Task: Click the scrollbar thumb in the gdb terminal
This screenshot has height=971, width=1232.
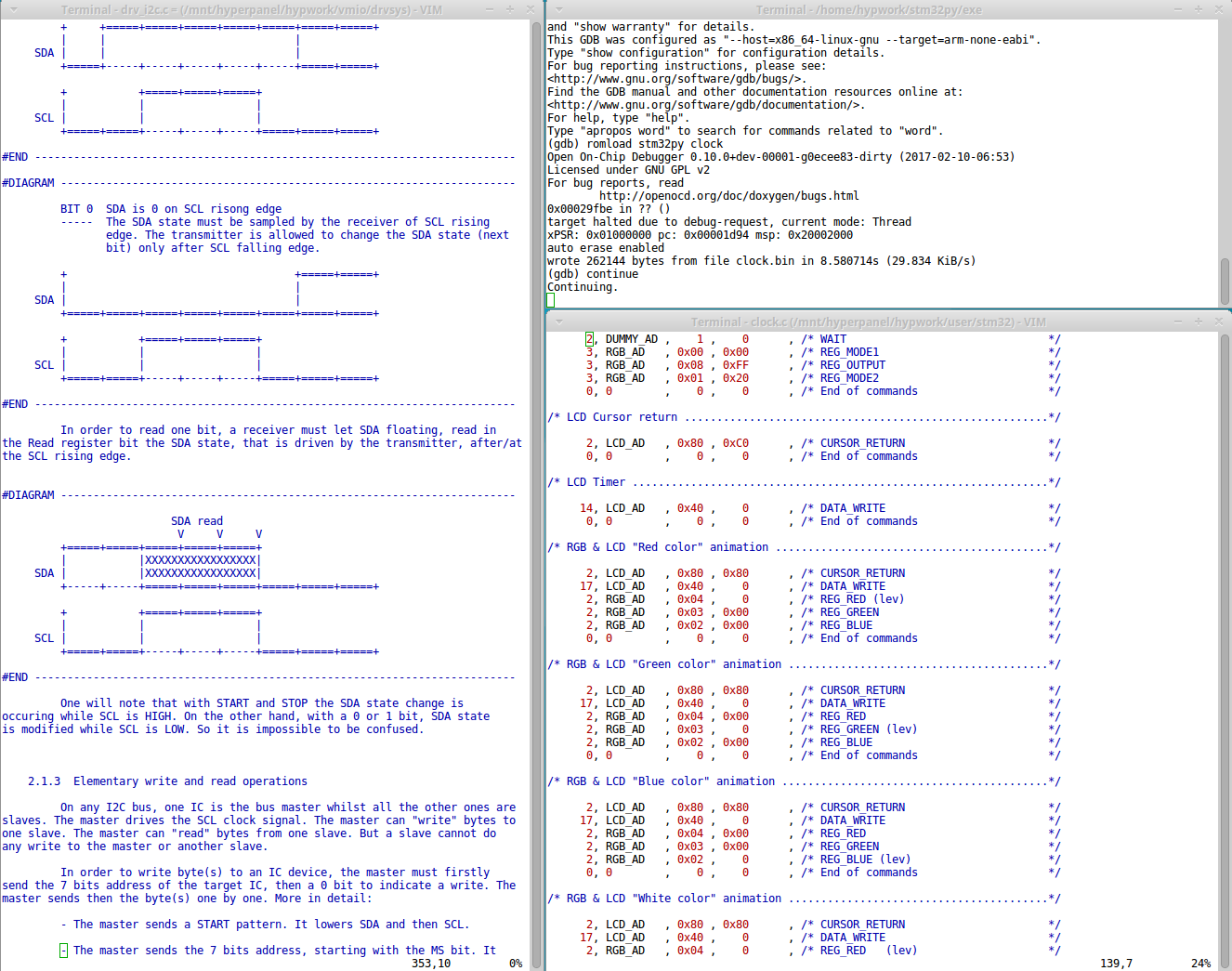Action: 1225,282
